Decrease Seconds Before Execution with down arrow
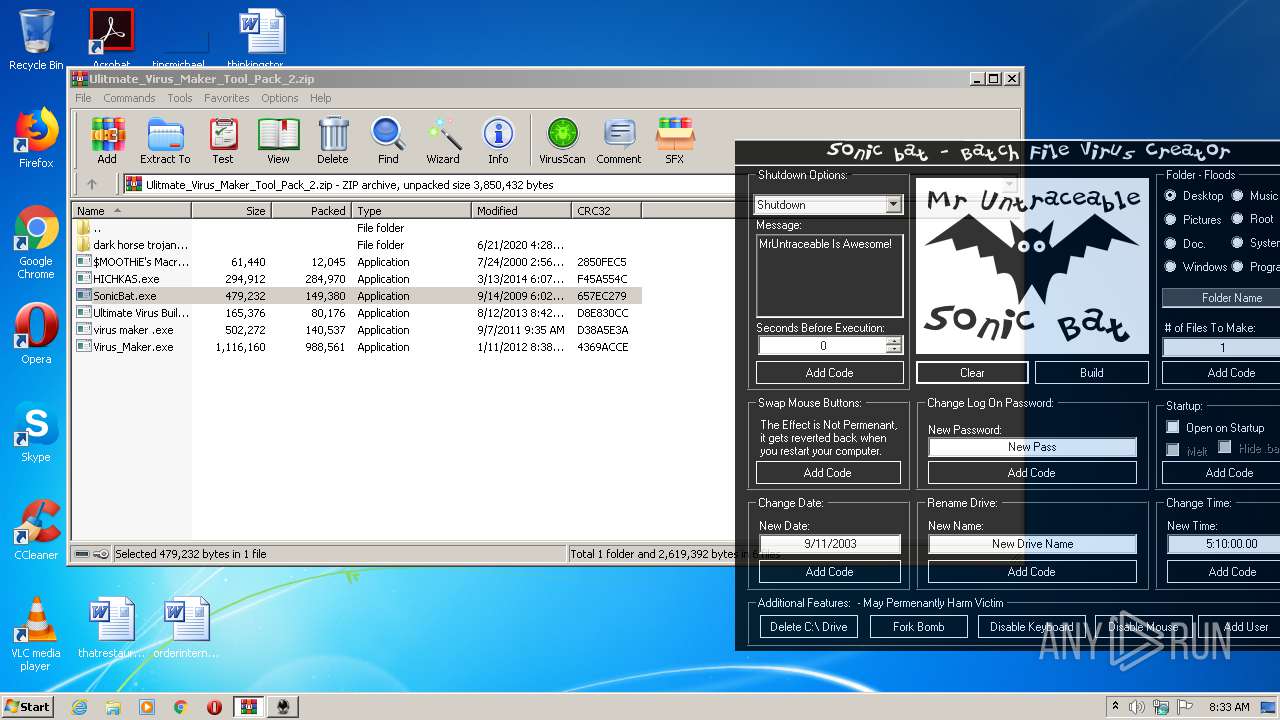The image size is (1280, 720). [893, 350]
